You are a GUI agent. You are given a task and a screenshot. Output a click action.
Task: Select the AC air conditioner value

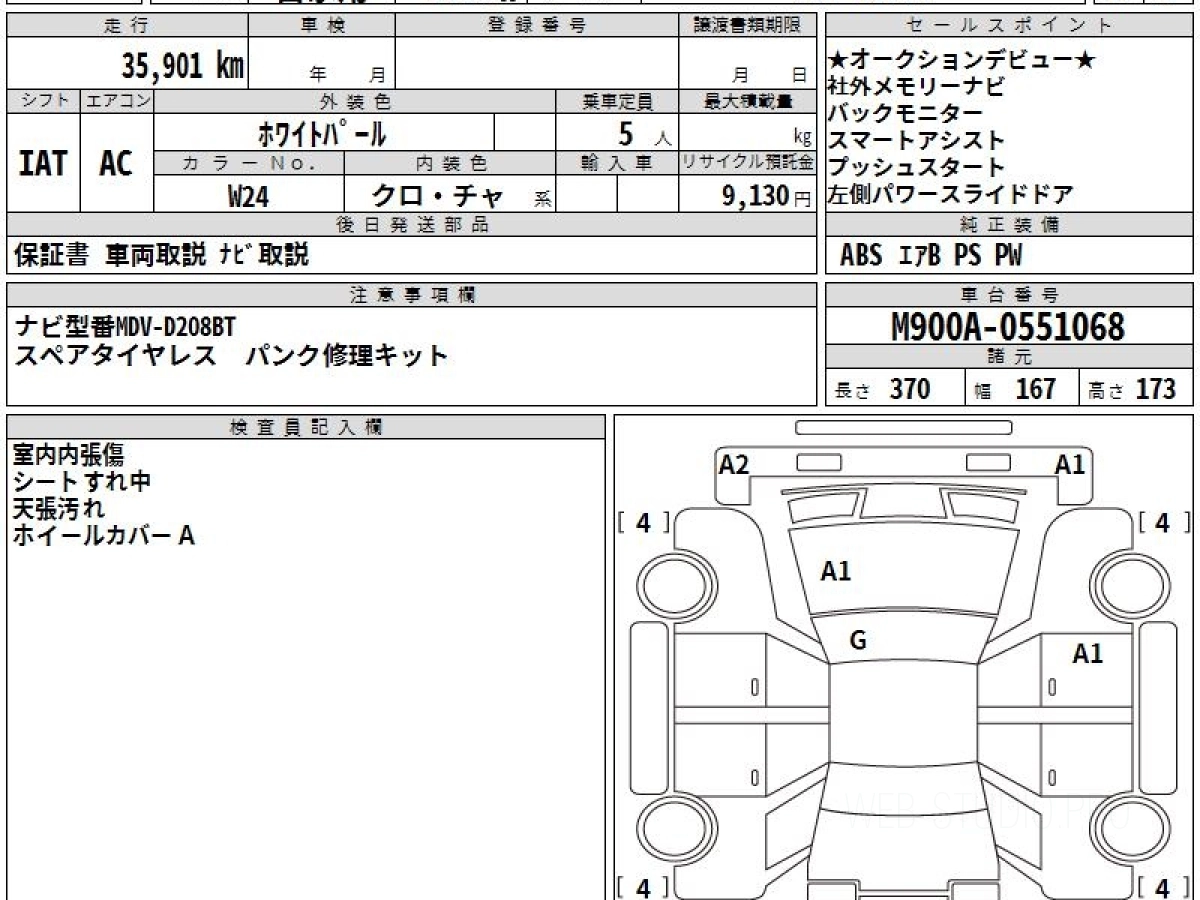coord(116,163)
